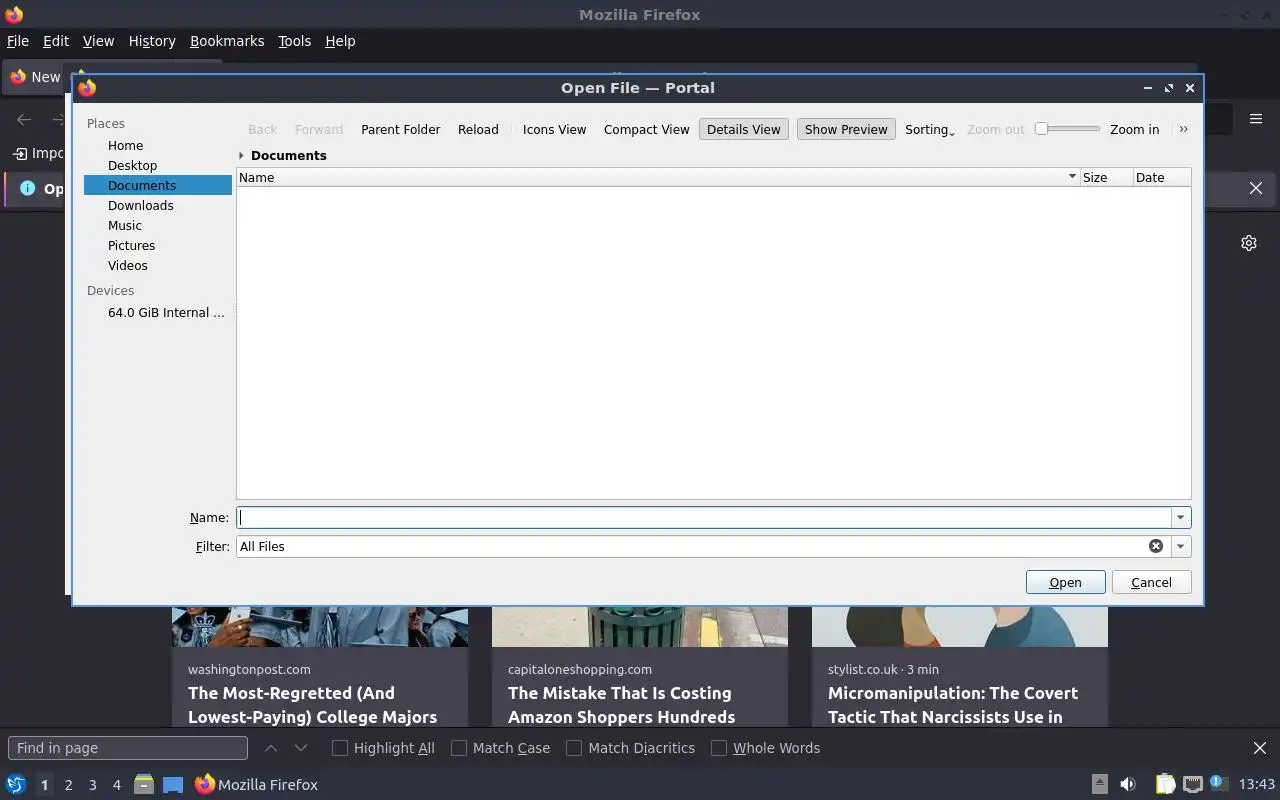Click the removable media eject tray icon
Screen dimensions: 1280x800
(x=1099, y=784)
